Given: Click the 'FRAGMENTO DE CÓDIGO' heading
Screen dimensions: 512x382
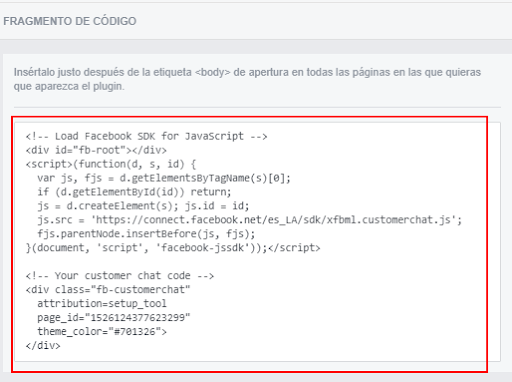Looking at the screenshot, I should [70, 21].
